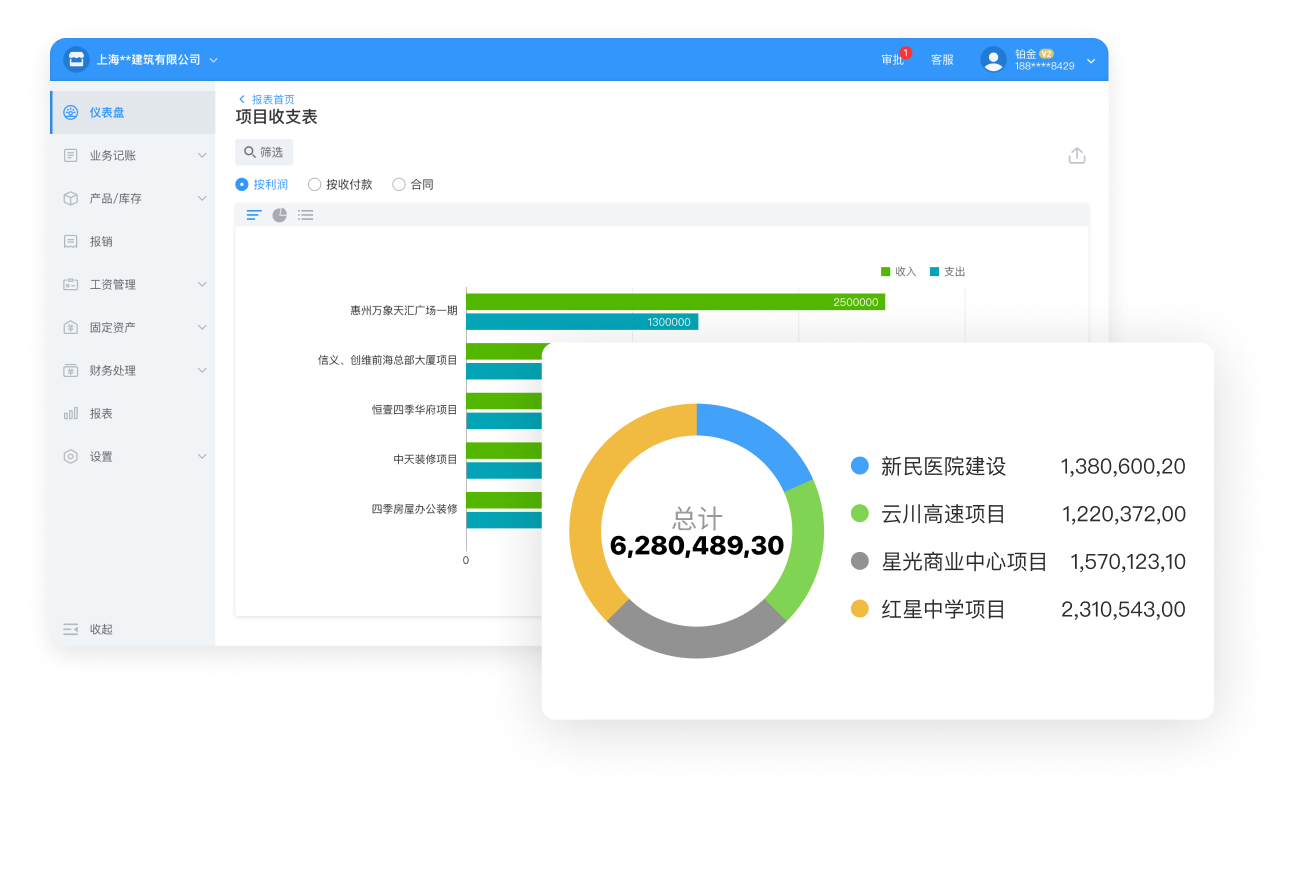Viewport: 1300px width, 880px height.
Task: Select the 按收付款 radio button
Action: point(314,185)
